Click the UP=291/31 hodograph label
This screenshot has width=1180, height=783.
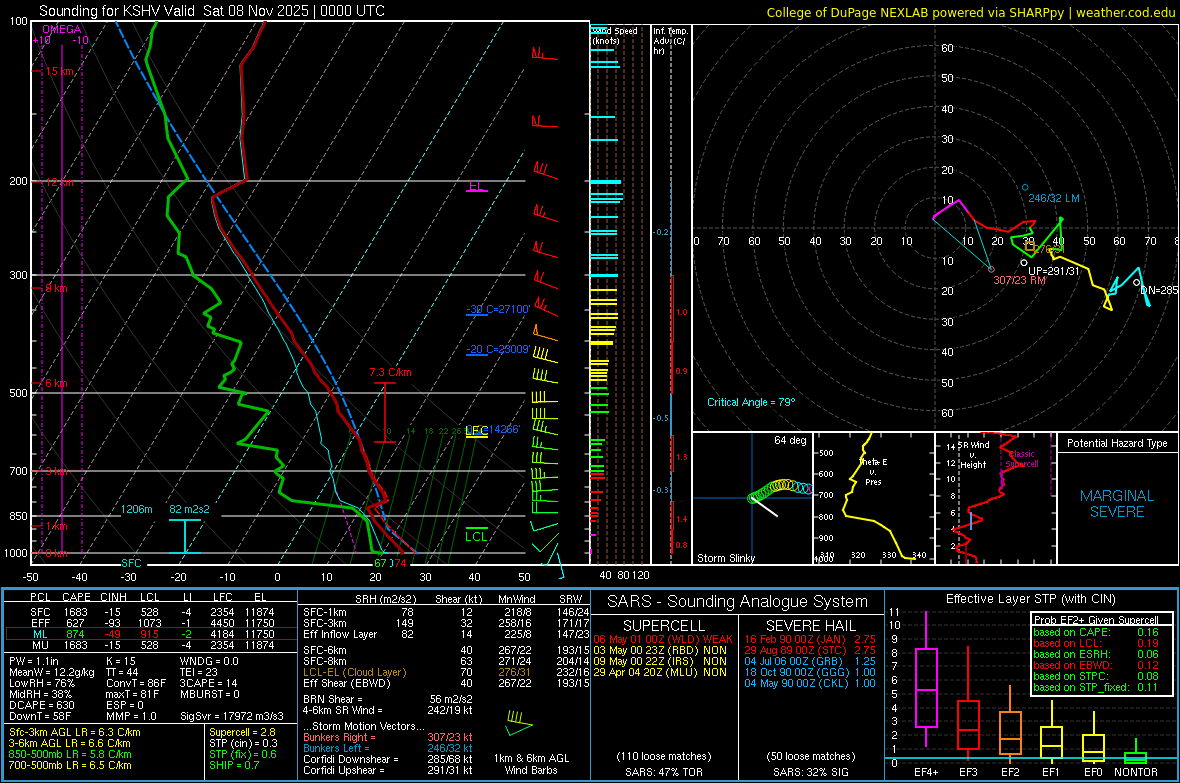tap(1054, 271)
